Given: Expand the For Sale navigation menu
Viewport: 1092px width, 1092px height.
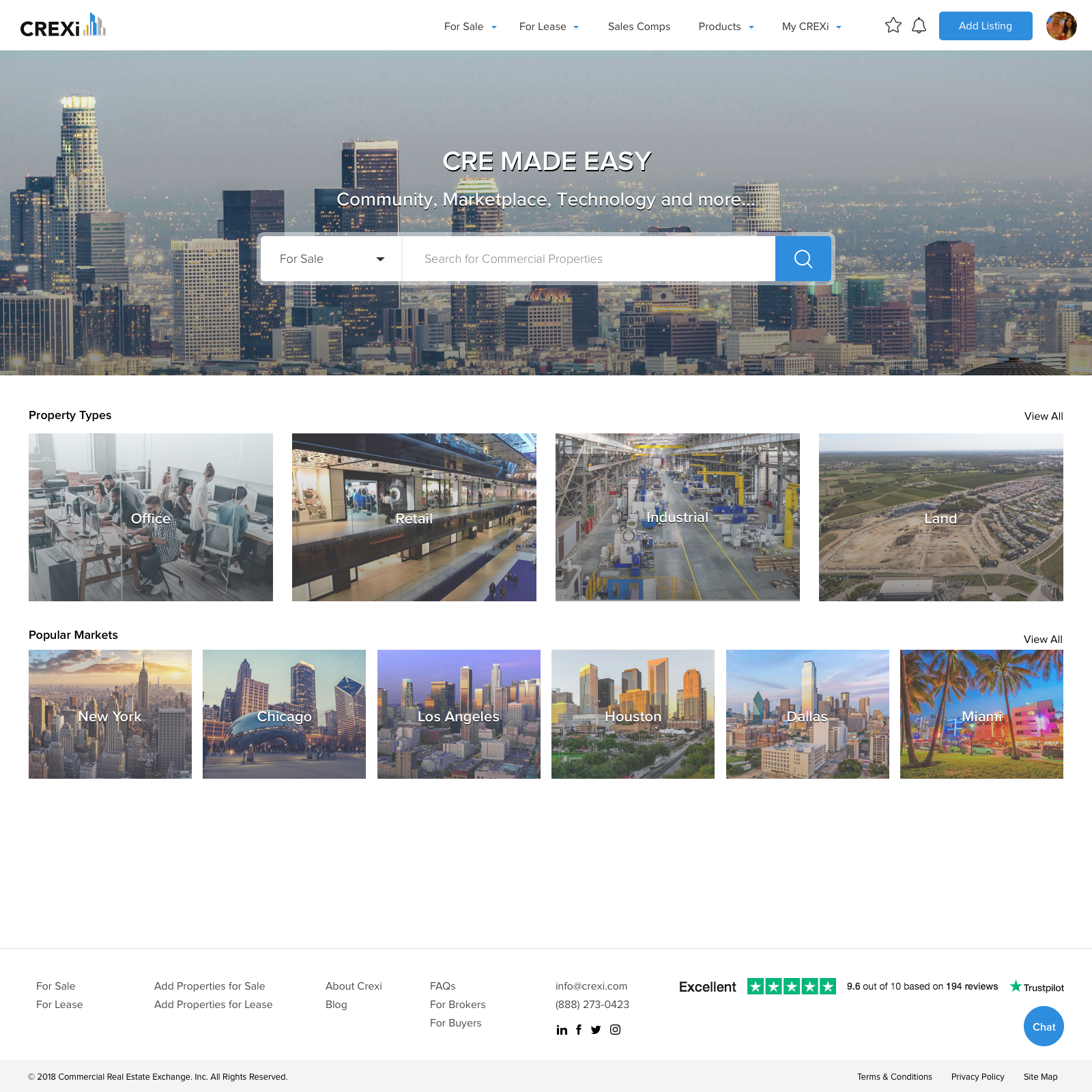Looking at the screenshot, I should [x=470, y=27].
